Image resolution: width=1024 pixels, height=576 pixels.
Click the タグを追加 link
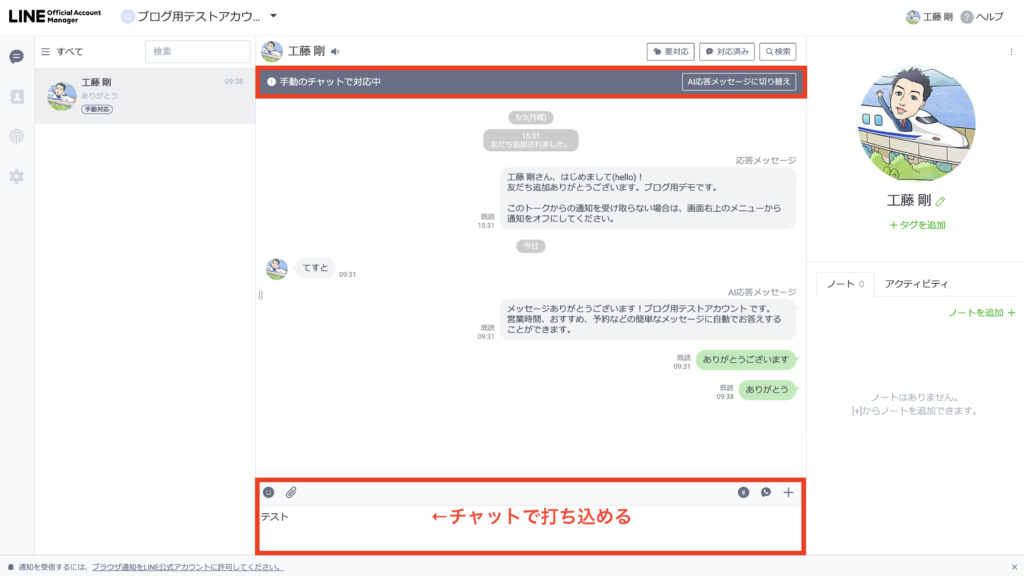tap(917, 225)
